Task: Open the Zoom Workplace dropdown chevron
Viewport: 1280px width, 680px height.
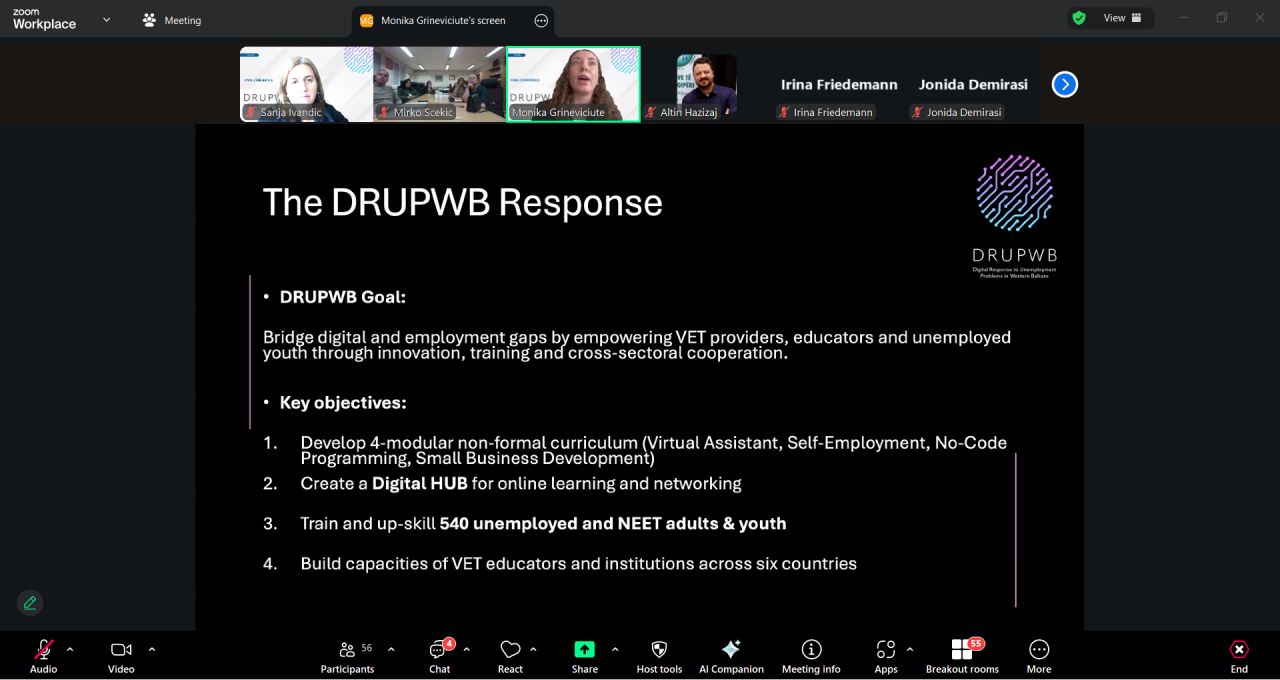Action: pos(106,19)
